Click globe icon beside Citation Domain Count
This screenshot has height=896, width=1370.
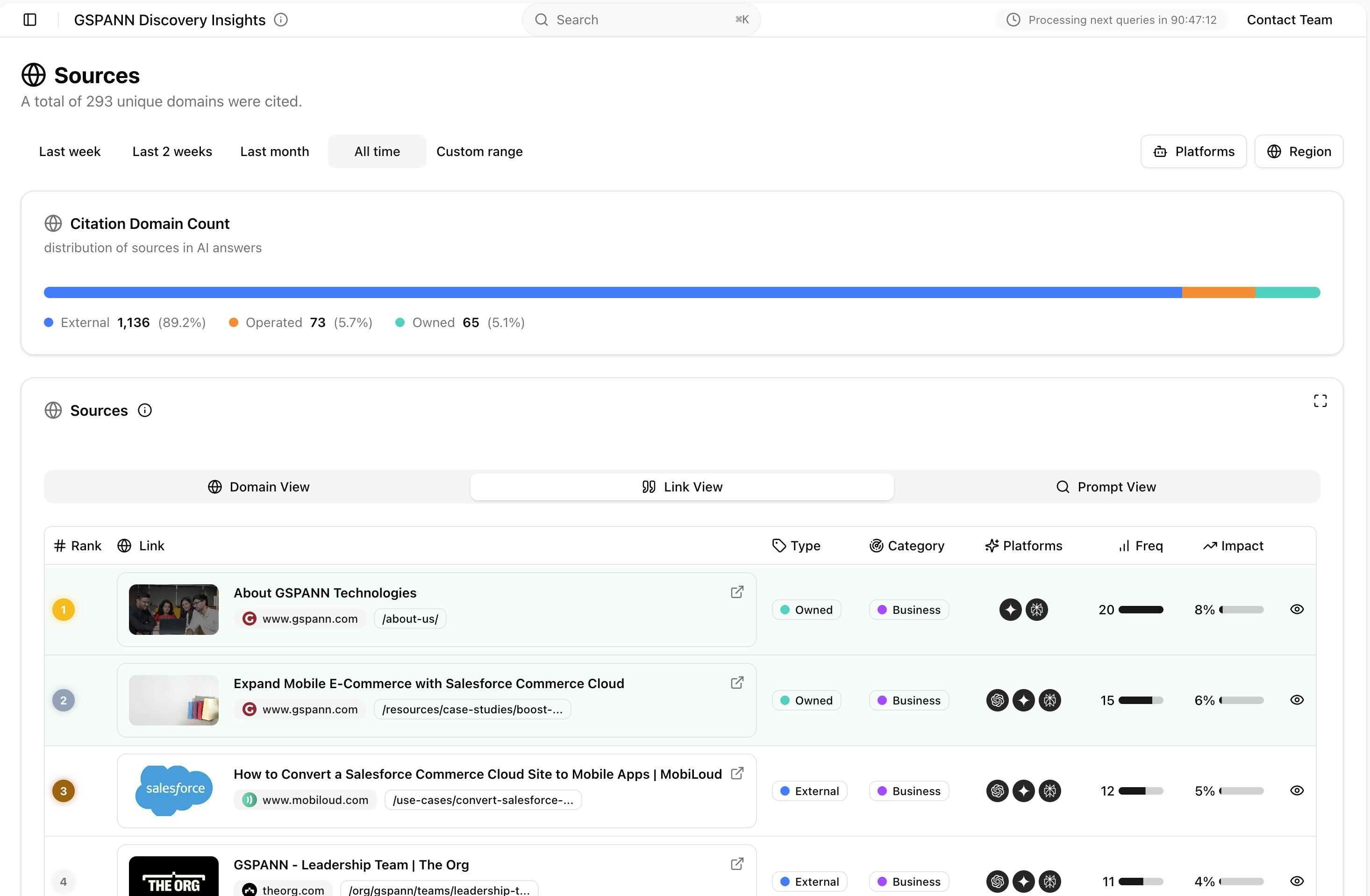tap(53, 223)
